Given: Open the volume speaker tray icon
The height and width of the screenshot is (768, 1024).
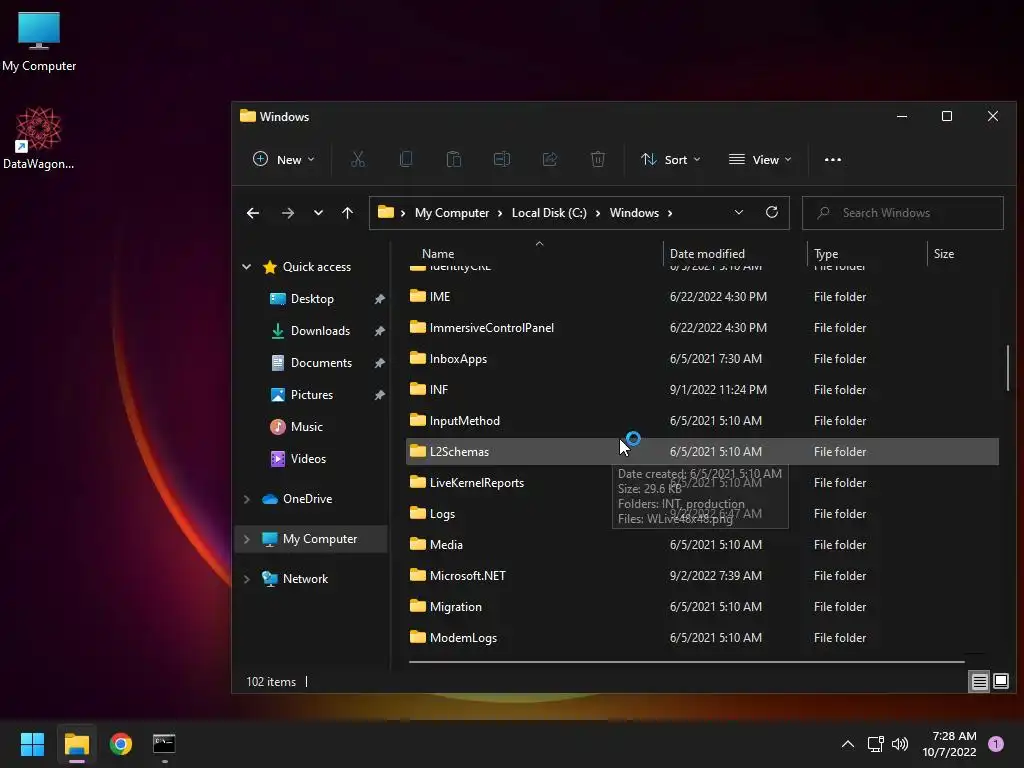Looking at the screenshot, I should click(x=900, y=744).
